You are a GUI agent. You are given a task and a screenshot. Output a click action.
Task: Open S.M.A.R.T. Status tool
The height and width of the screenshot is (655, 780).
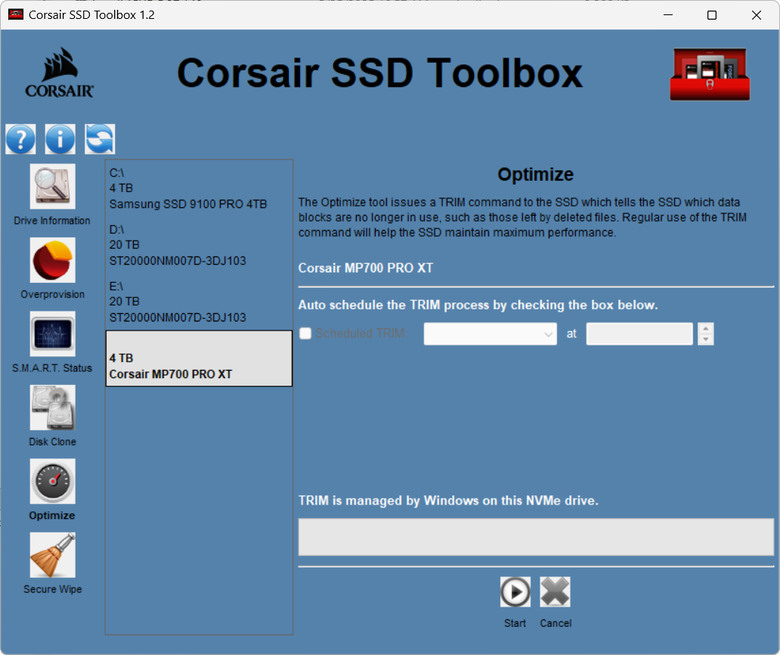pos(53,334)
